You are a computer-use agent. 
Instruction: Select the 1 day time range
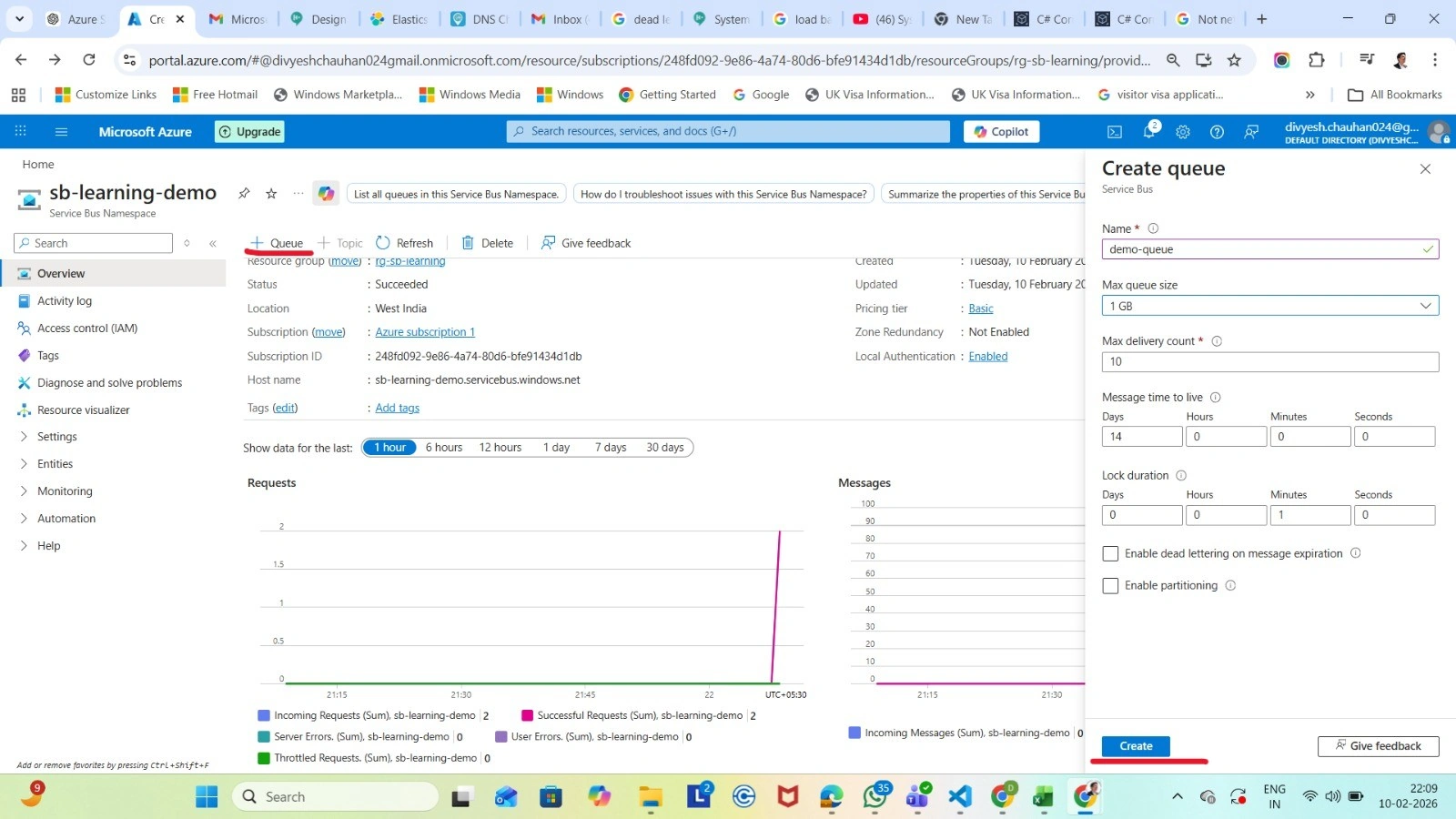(x=556, y=448)
